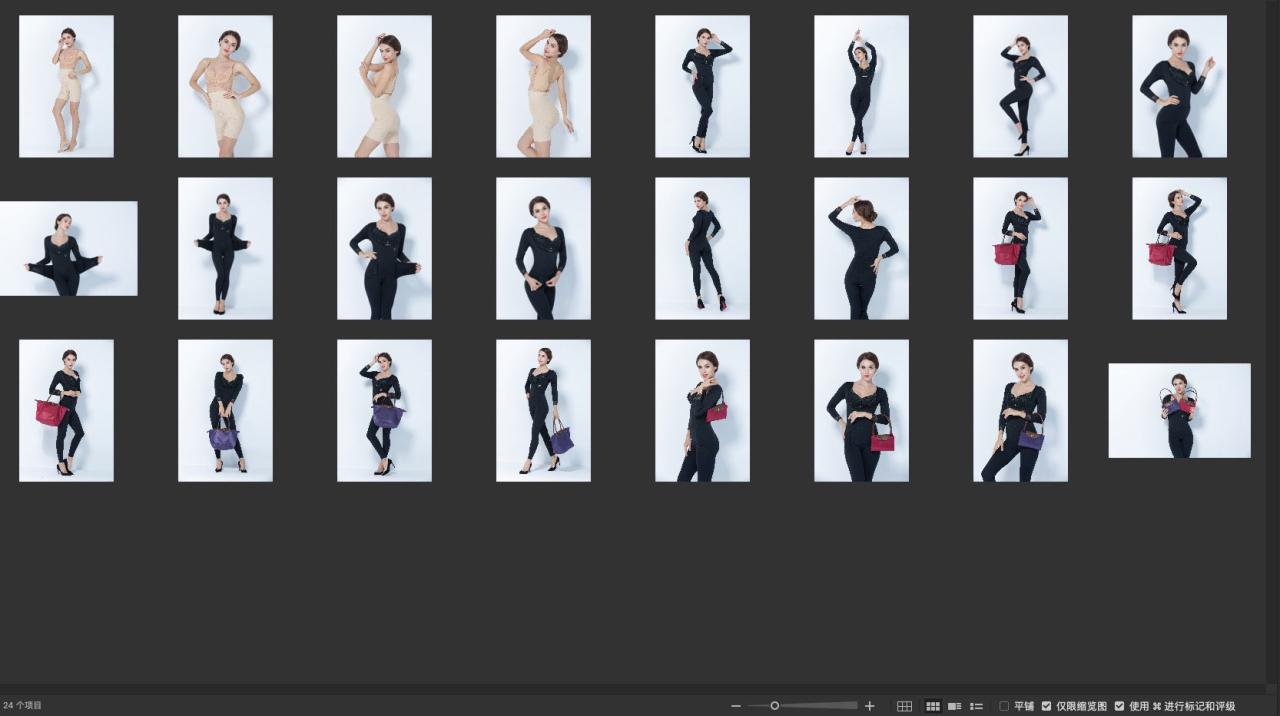This screenshot has height=716, width=1280.
Task: Switch to list view icon
Action: (977, 706)
